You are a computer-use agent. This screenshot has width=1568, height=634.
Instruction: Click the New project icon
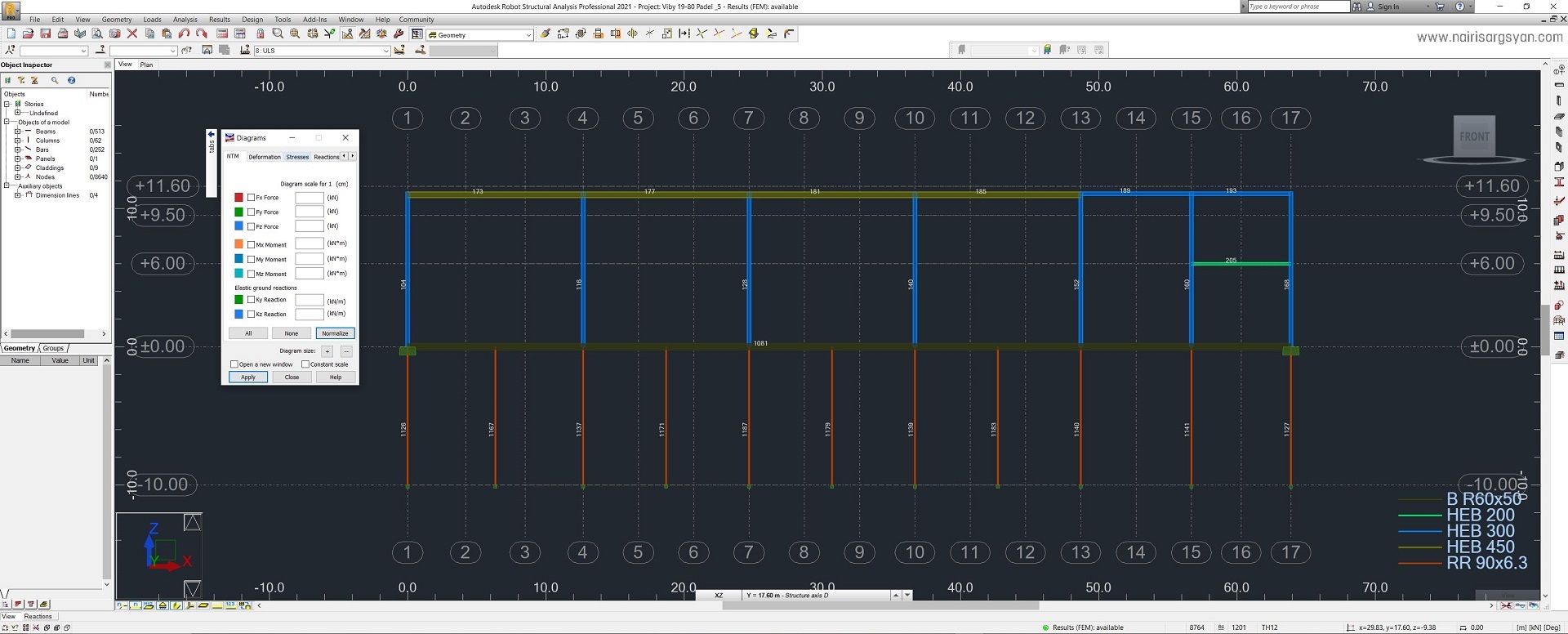click(x=11, y=34)
